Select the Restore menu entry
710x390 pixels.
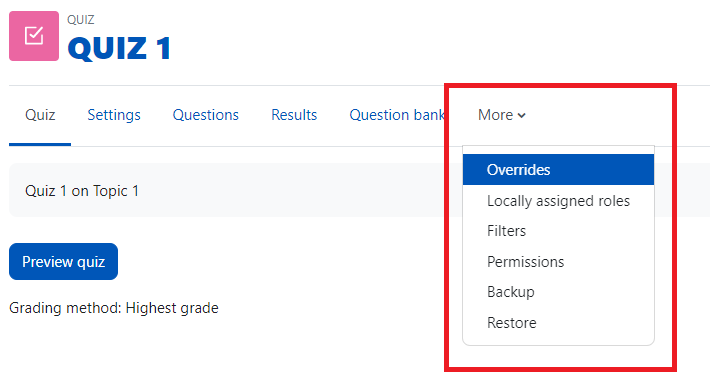click(558, 323)
